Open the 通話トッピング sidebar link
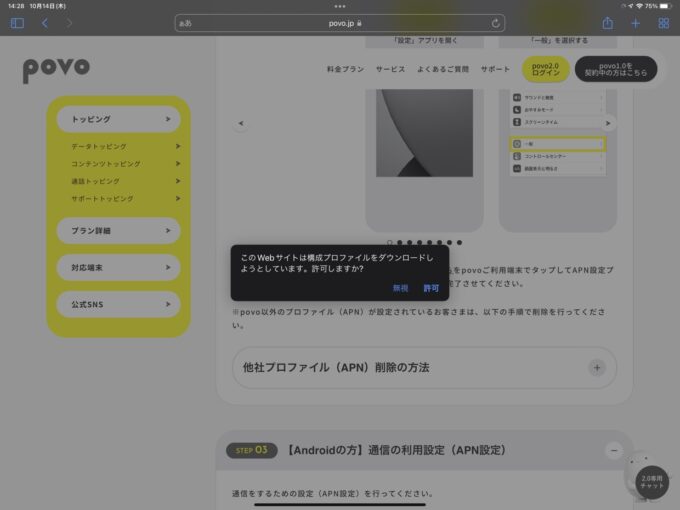680x510 pixels. point(125,181)
